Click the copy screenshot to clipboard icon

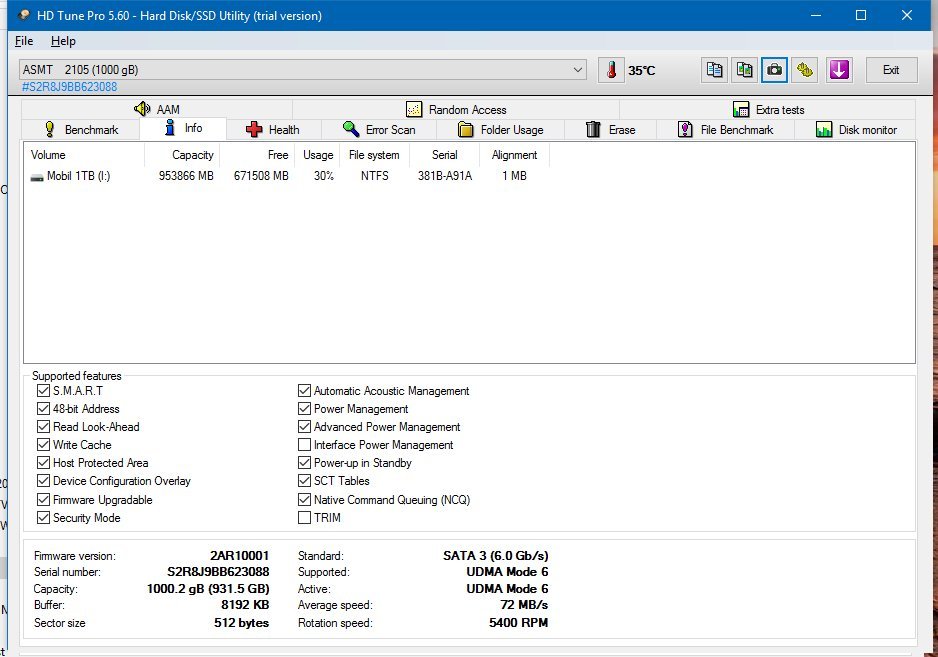pyautogui.click(x=744, y=70)
